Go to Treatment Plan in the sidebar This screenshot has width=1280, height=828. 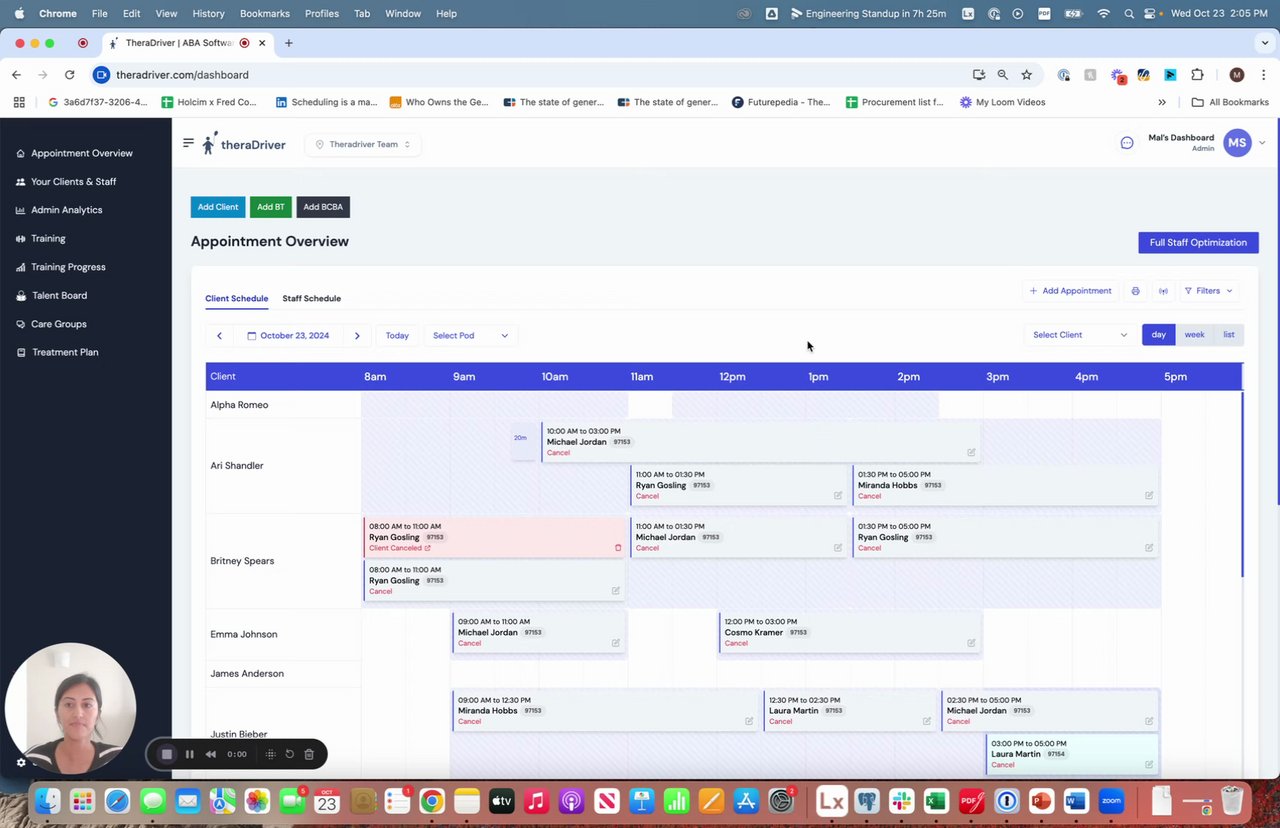(65, 353)
